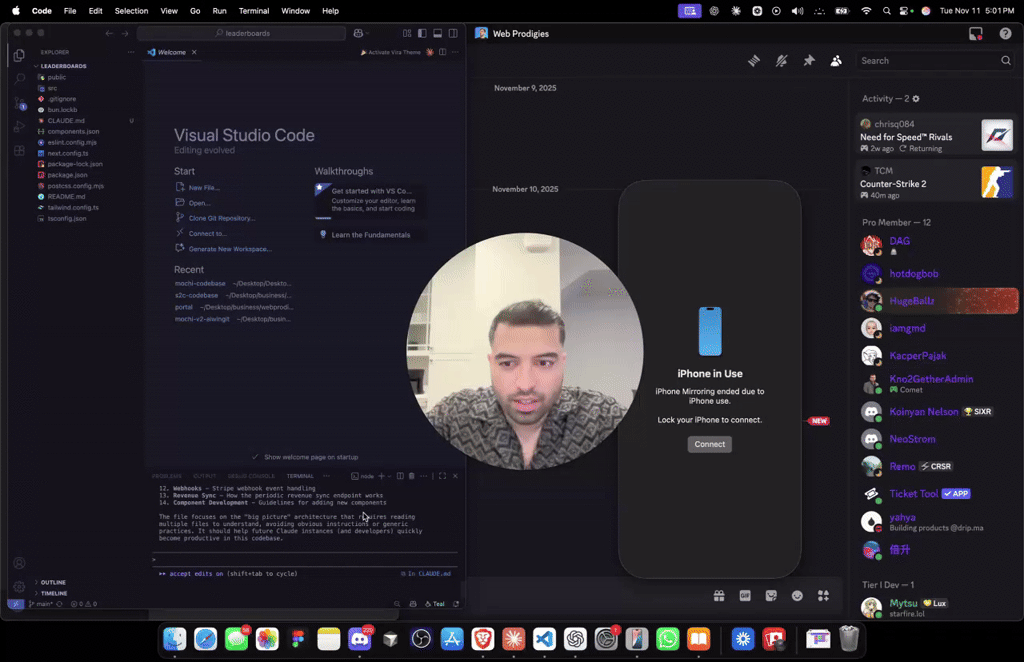Click the Copilot chat icon in title bar
1024x662 pixels.
point(358,33)
